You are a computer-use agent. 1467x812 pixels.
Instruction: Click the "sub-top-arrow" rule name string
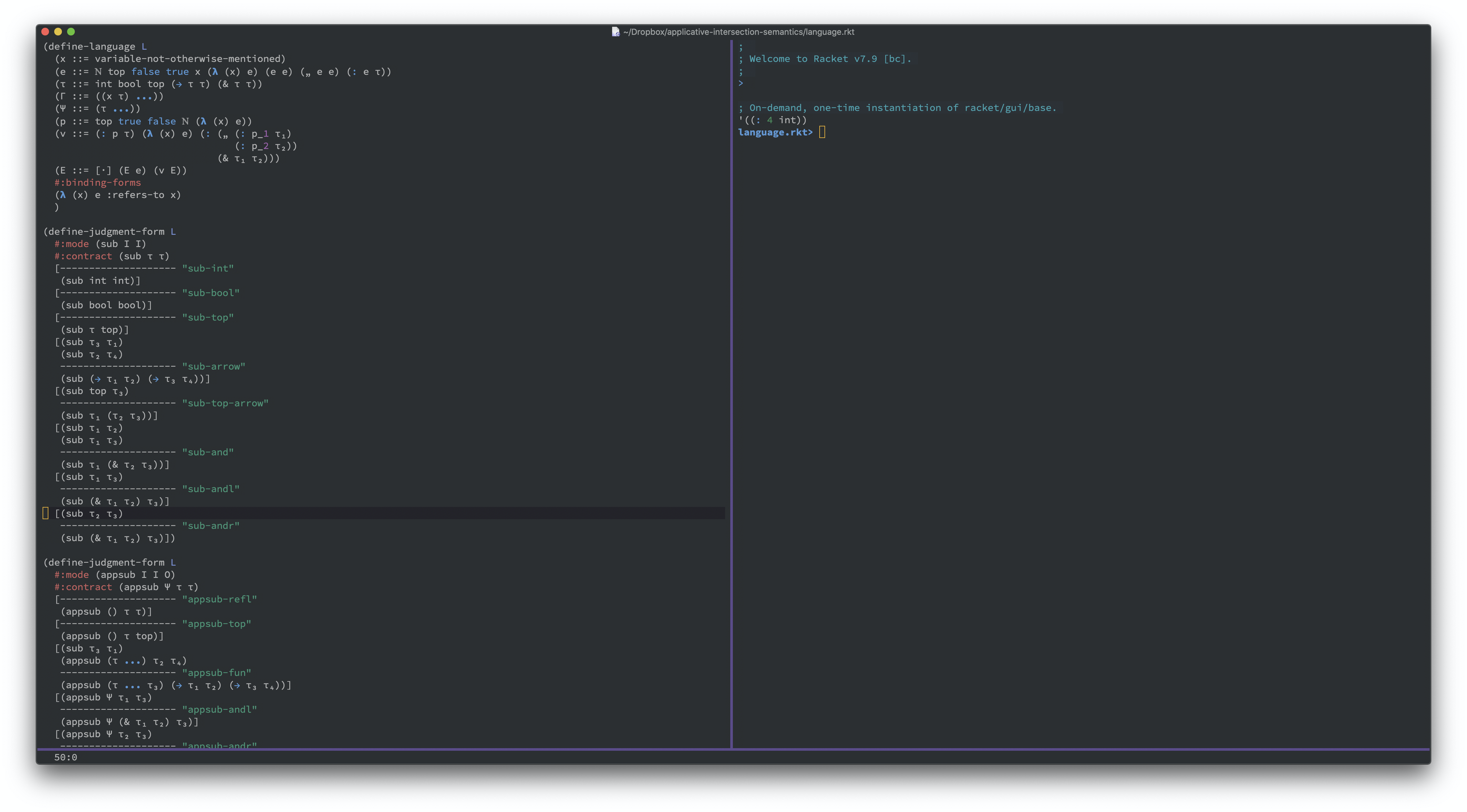tap(225, 403)
